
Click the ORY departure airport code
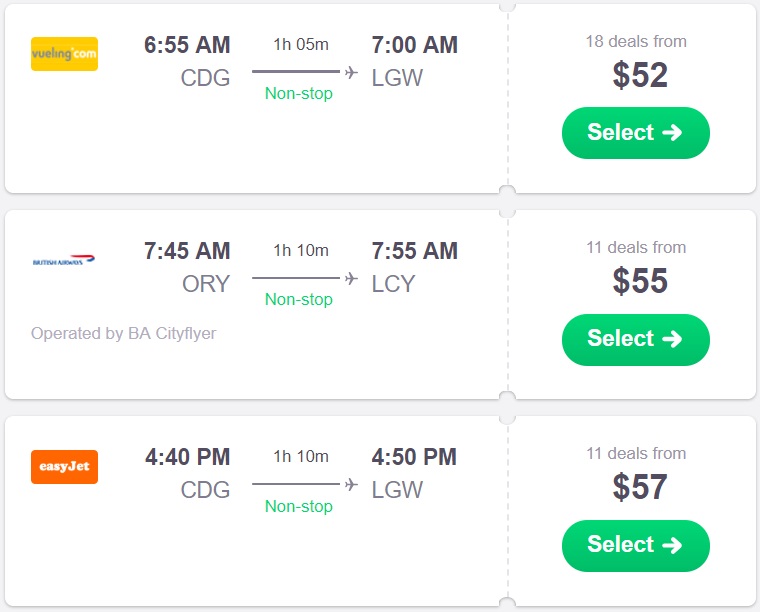pos(206,284)
